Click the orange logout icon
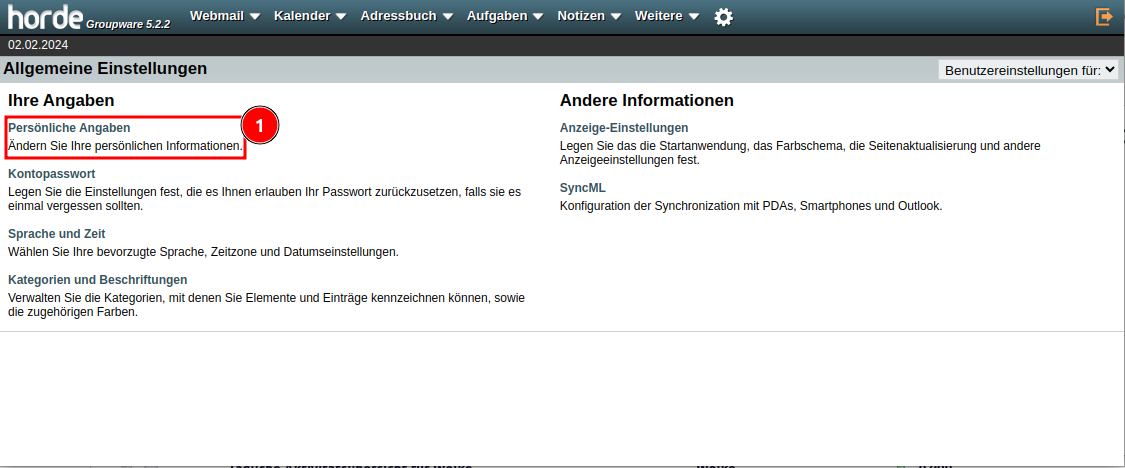Viewport: 1125px width, 468px height. [1104, 17]
